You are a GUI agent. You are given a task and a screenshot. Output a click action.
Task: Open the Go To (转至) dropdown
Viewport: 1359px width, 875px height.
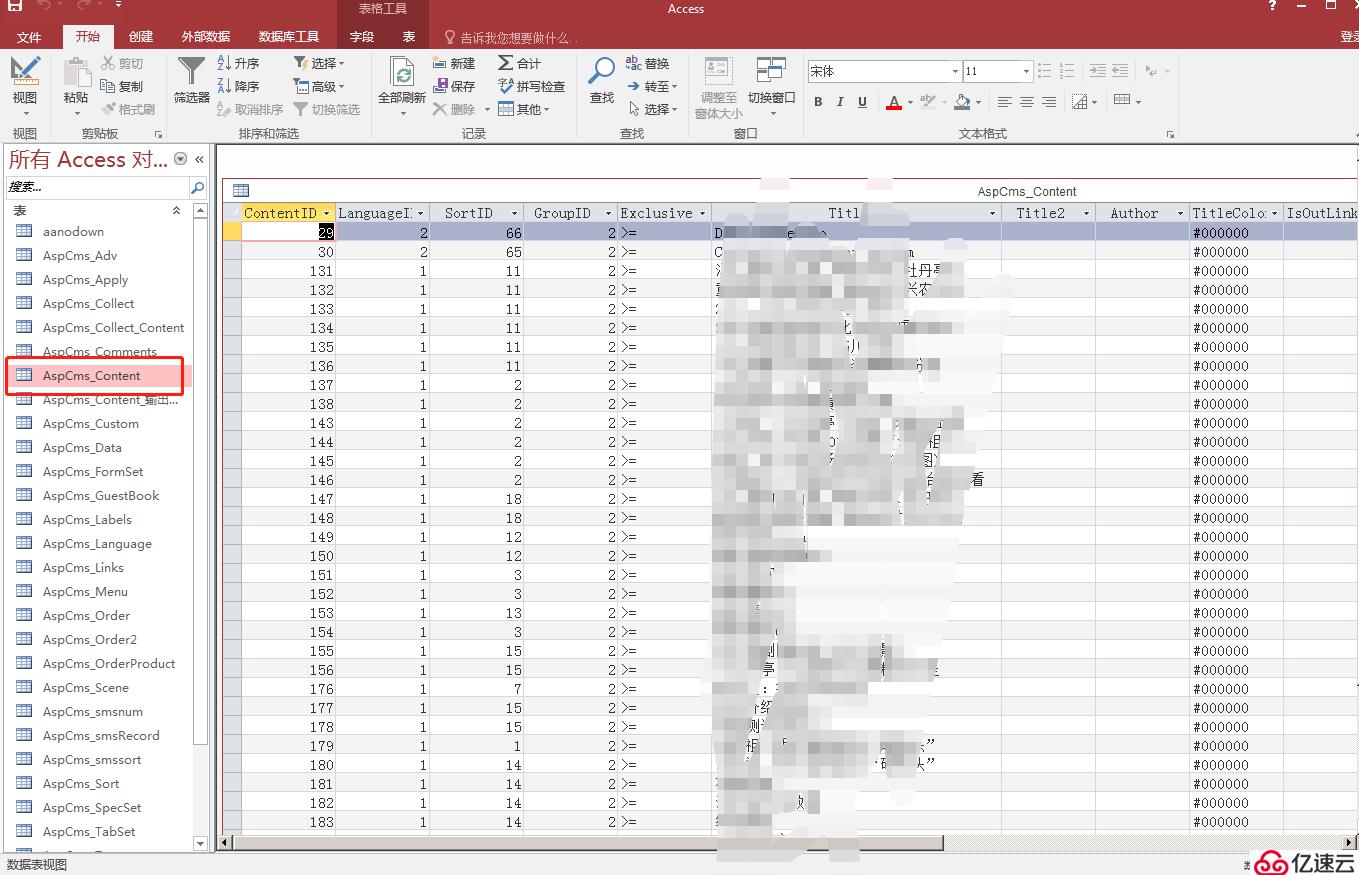(652, 86)
